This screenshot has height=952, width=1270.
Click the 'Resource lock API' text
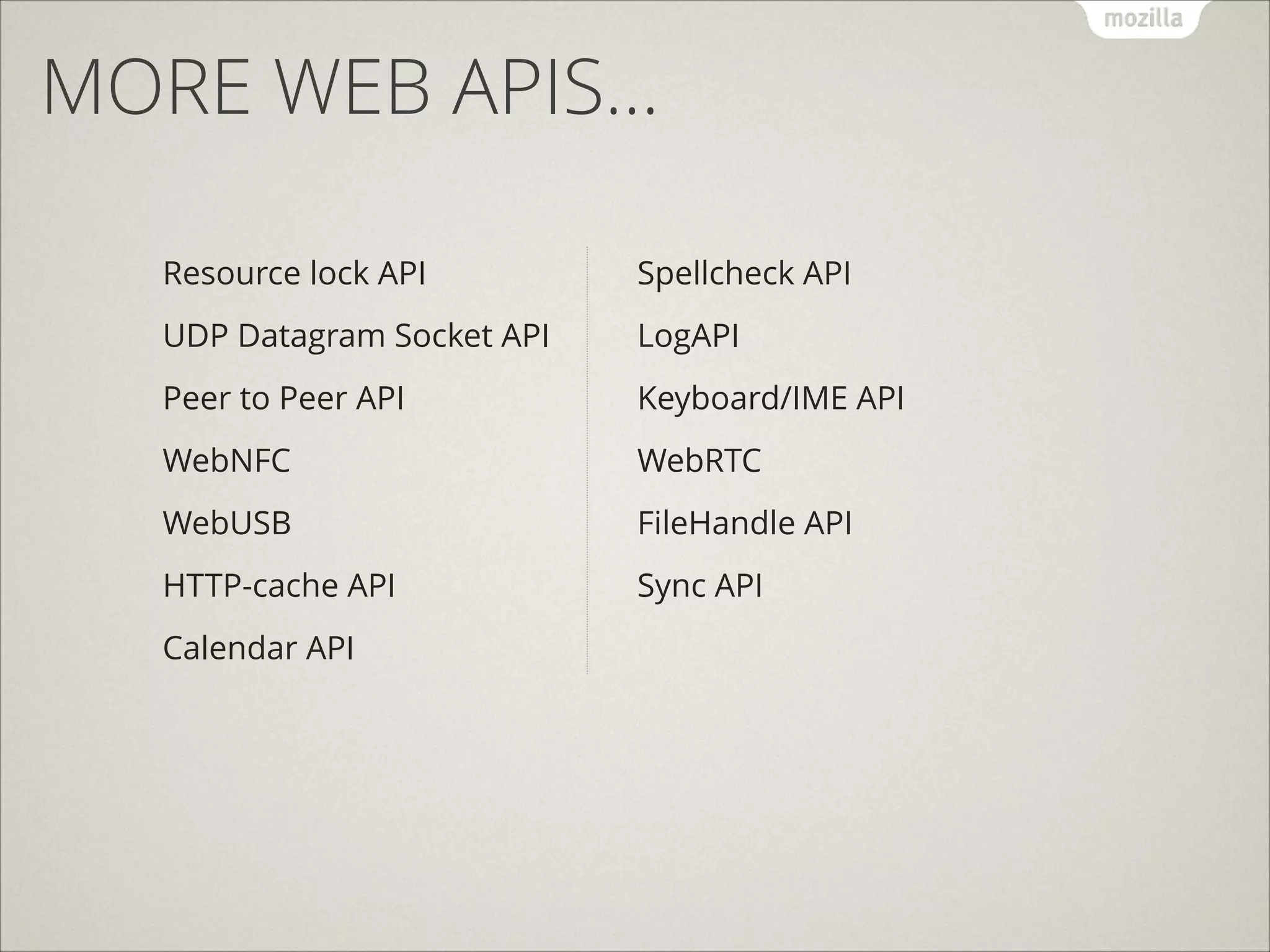coord(295,273)
